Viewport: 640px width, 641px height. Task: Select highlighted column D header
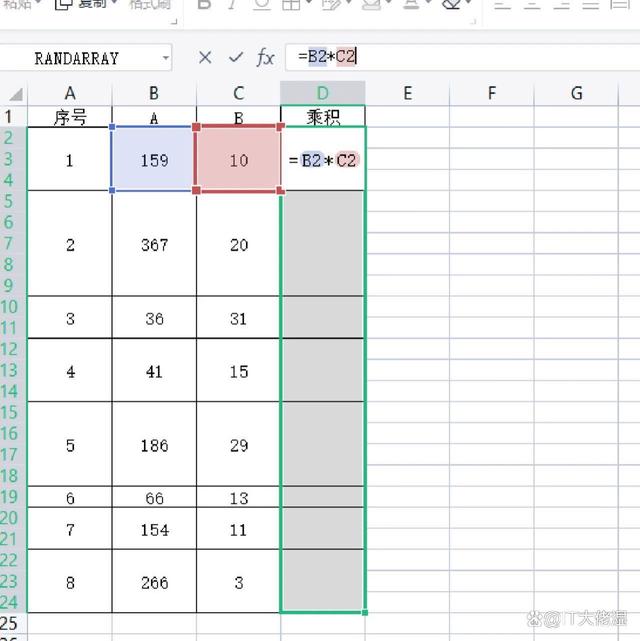[x=323, y=93]
